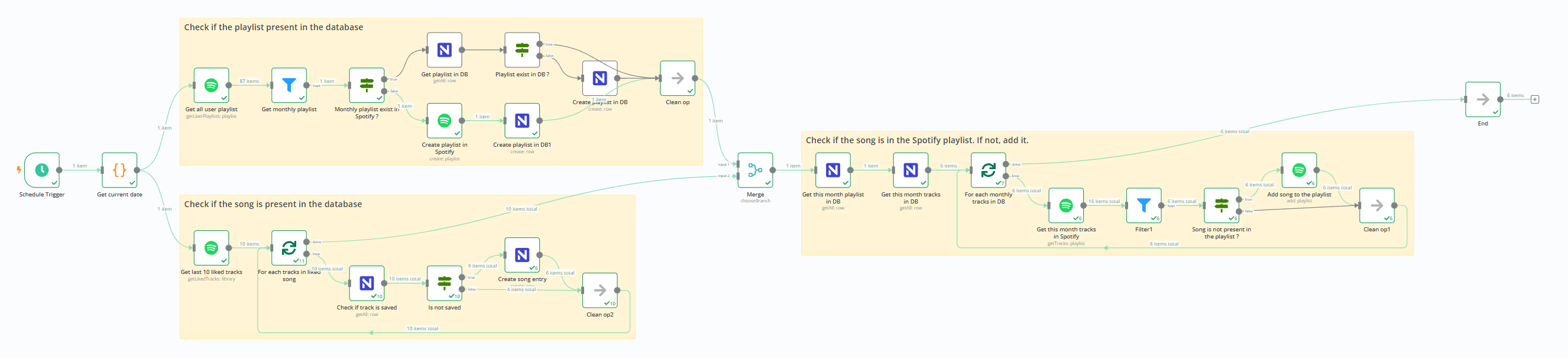1568x358 pixels.
Task: Open the Get current date code node
Action: pyautogui.click(x=119, y=170)
